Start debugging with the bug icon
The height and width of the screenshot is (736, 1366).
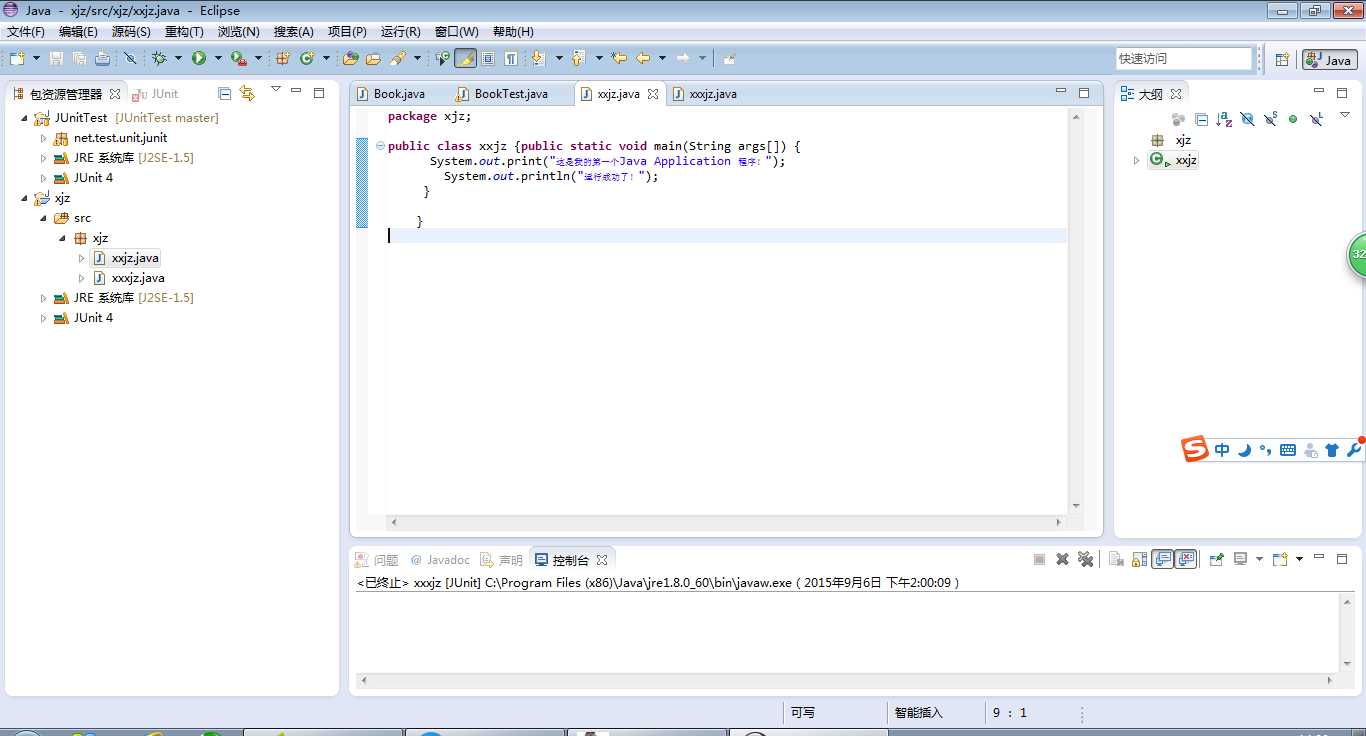(159, 59)
